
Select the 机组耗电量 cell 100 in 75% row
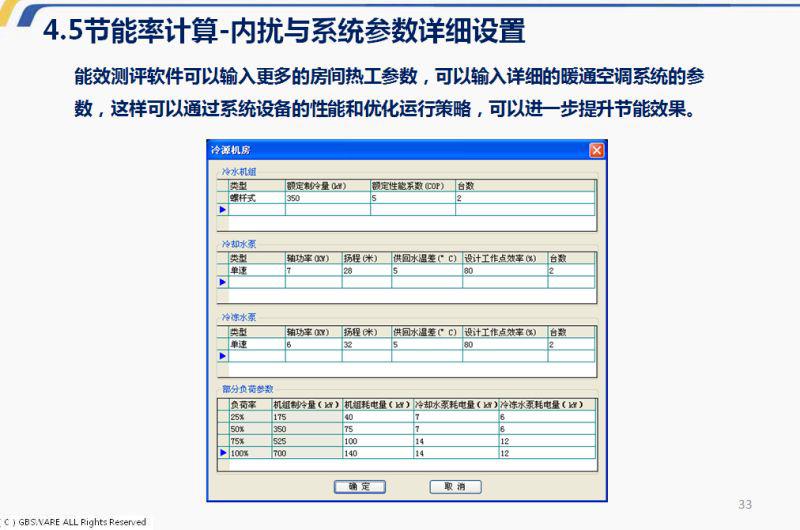[x=378, y=441]
